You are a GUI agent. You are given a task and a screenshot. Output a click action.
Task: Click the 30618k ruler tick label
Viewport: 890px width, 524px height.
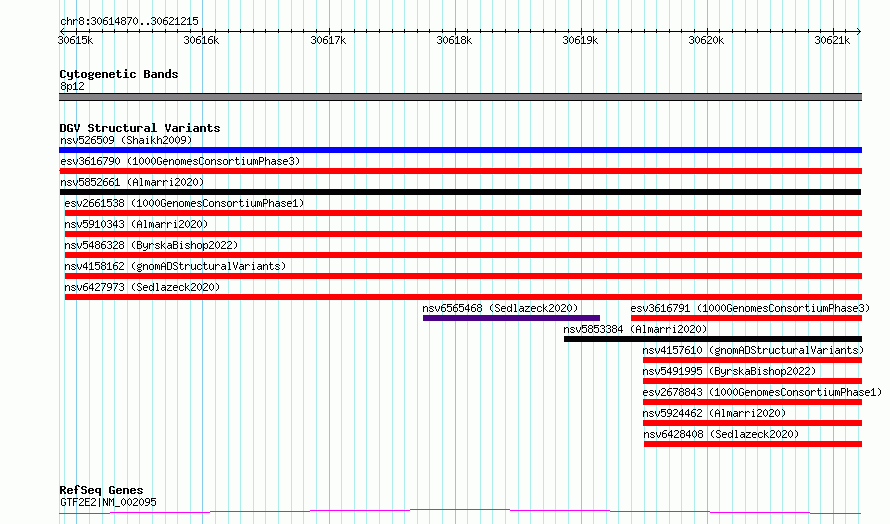(x=454, y=40)
